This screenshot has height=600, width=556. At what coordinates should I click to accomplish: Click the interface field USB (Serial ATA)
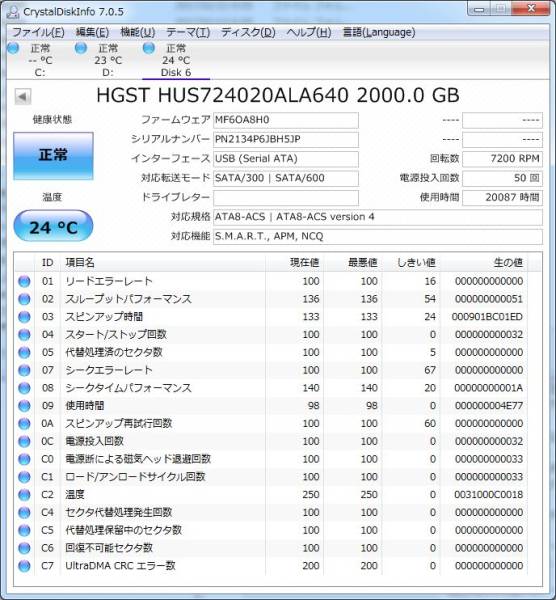tap(285, 159)
